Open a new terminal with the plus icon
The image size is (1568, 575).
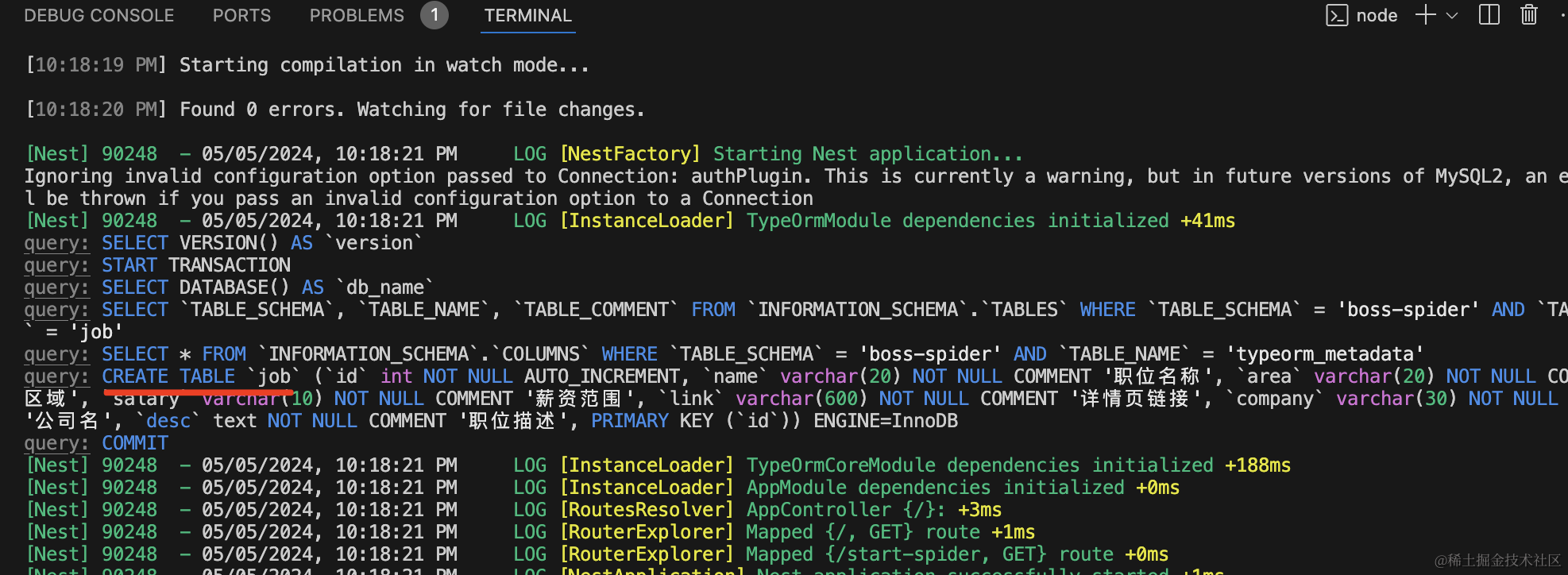pyautogui.click(x=1426, y=15)
